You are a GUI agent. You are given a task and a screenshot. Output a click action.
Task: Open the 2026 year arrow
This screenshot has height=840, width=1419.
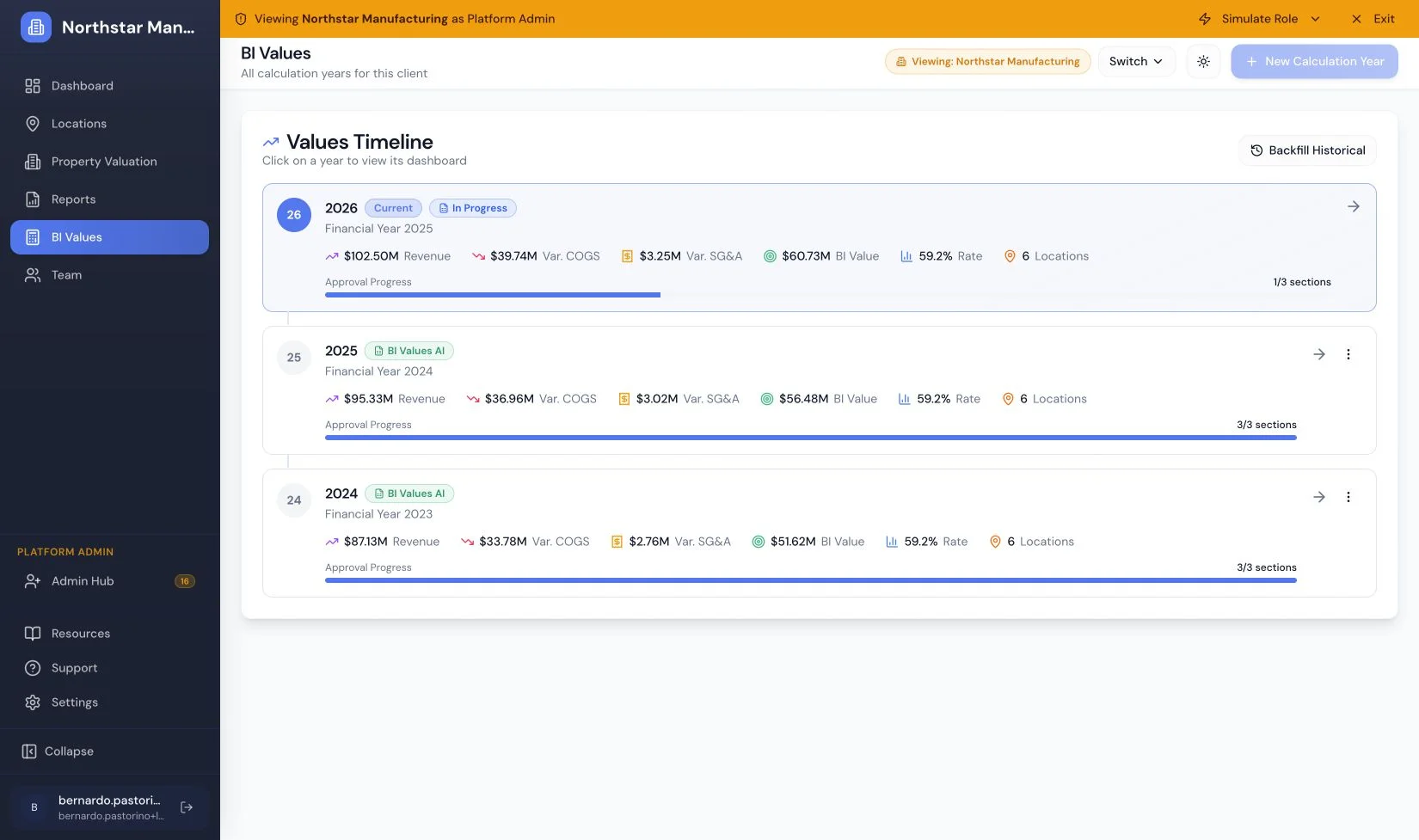(1354, 206)
